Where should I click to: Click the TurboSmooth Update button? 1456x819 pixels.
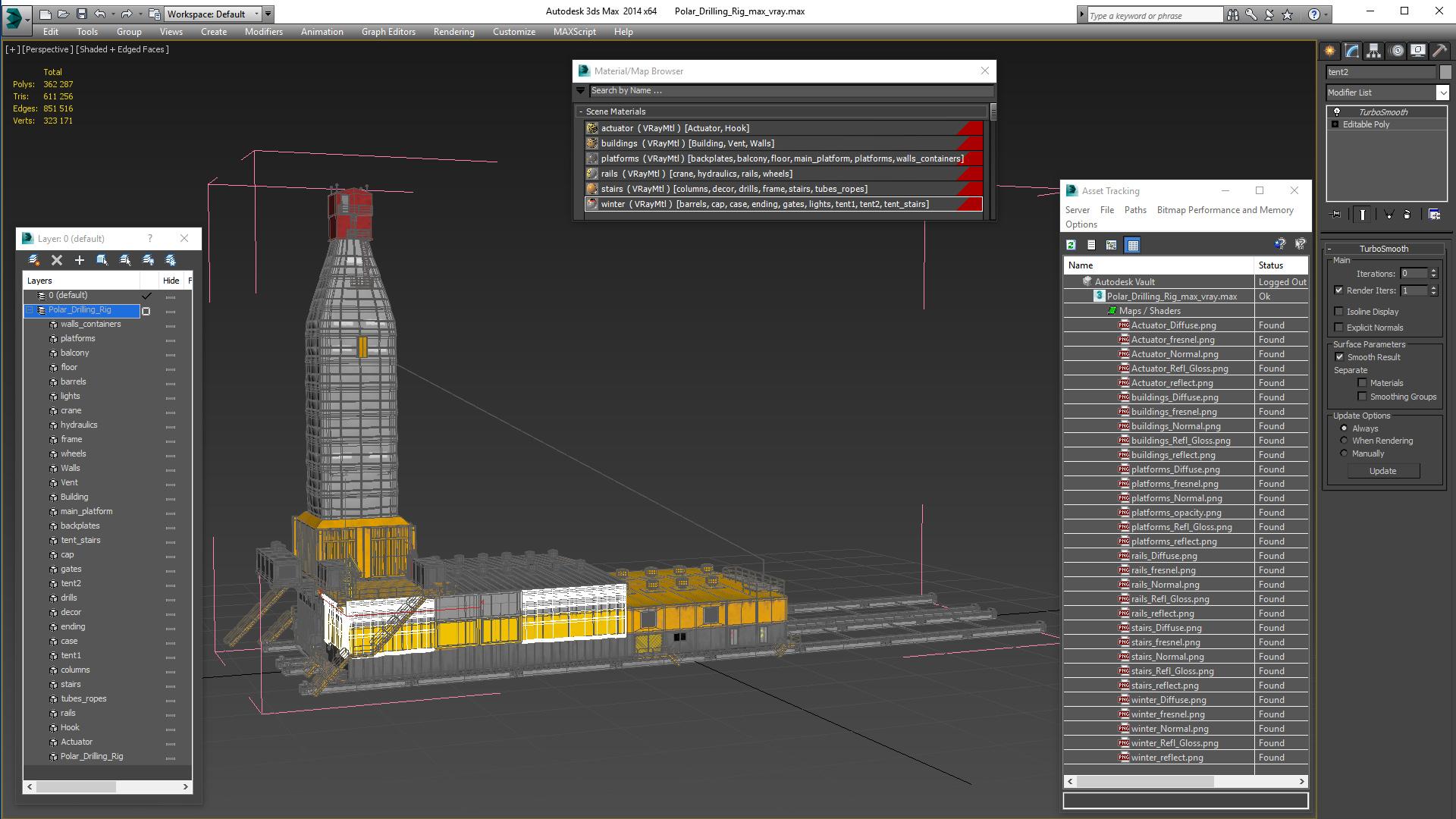(1383, 471)
